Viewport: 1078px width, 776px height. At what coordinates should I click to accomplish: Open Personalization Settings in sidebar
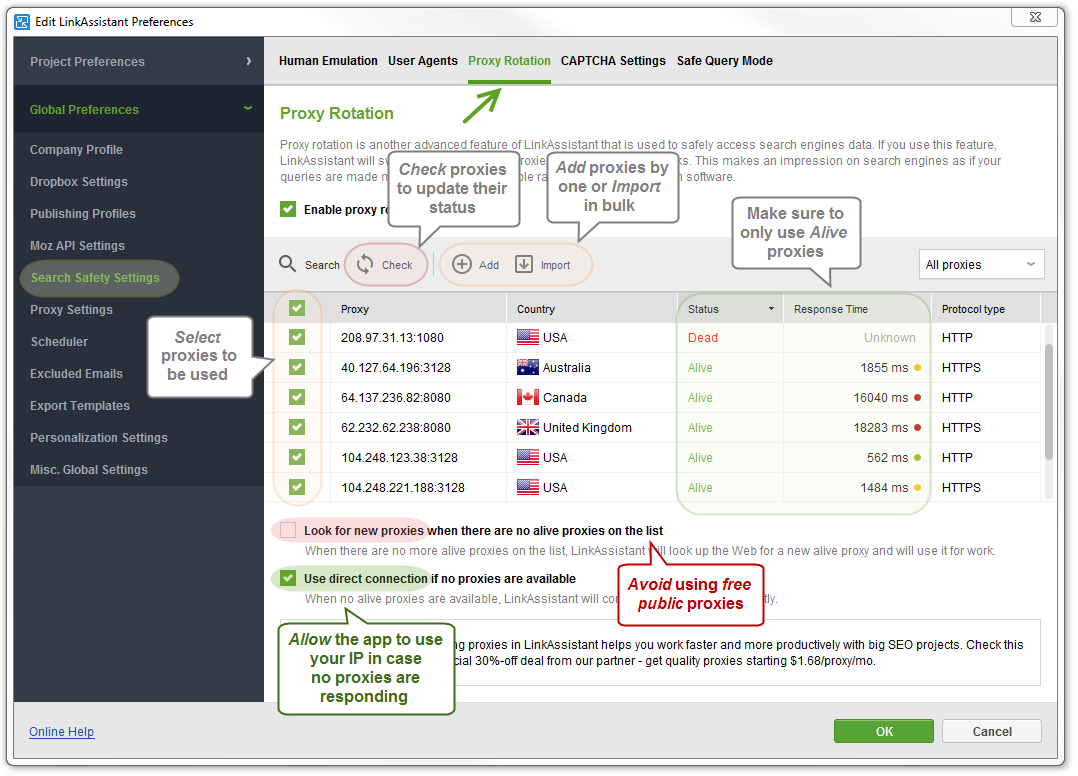(98, 438)
